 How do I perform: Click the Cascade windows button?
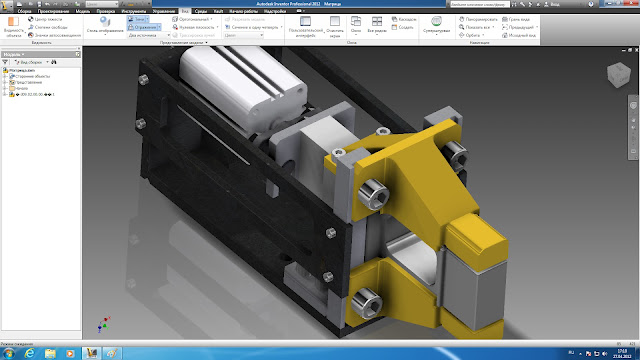404,19
